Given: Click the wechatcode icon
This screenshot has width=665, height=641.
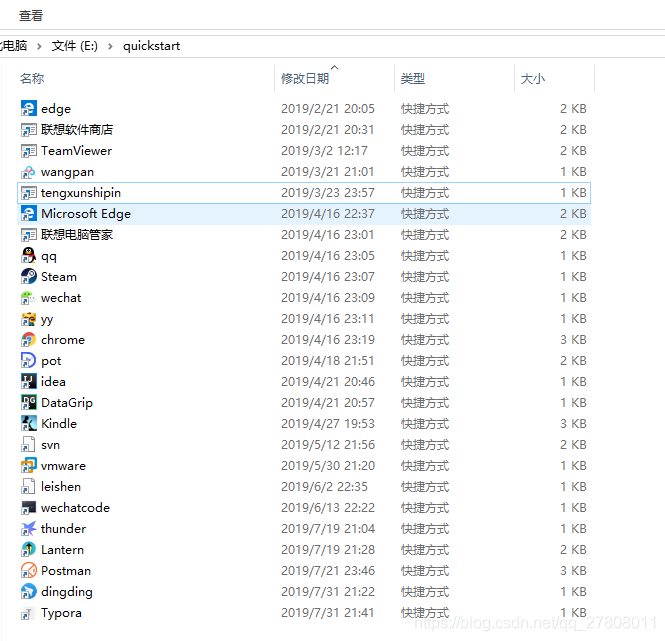Looking at the screenshot, I should (x=28, y=507).
